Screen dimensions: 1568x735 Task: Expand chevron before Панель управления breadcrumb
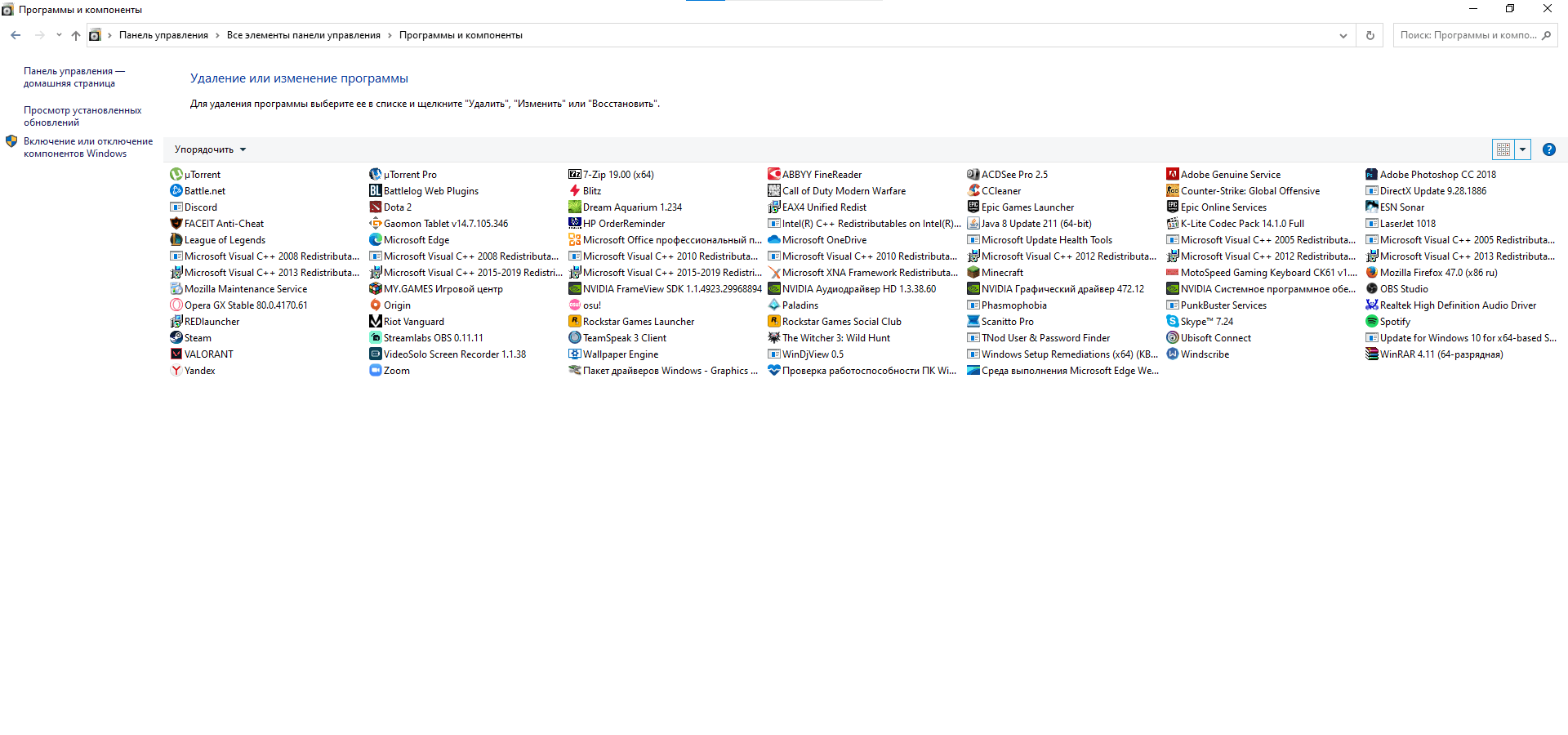pyautogui.click(x=109, y=35)
